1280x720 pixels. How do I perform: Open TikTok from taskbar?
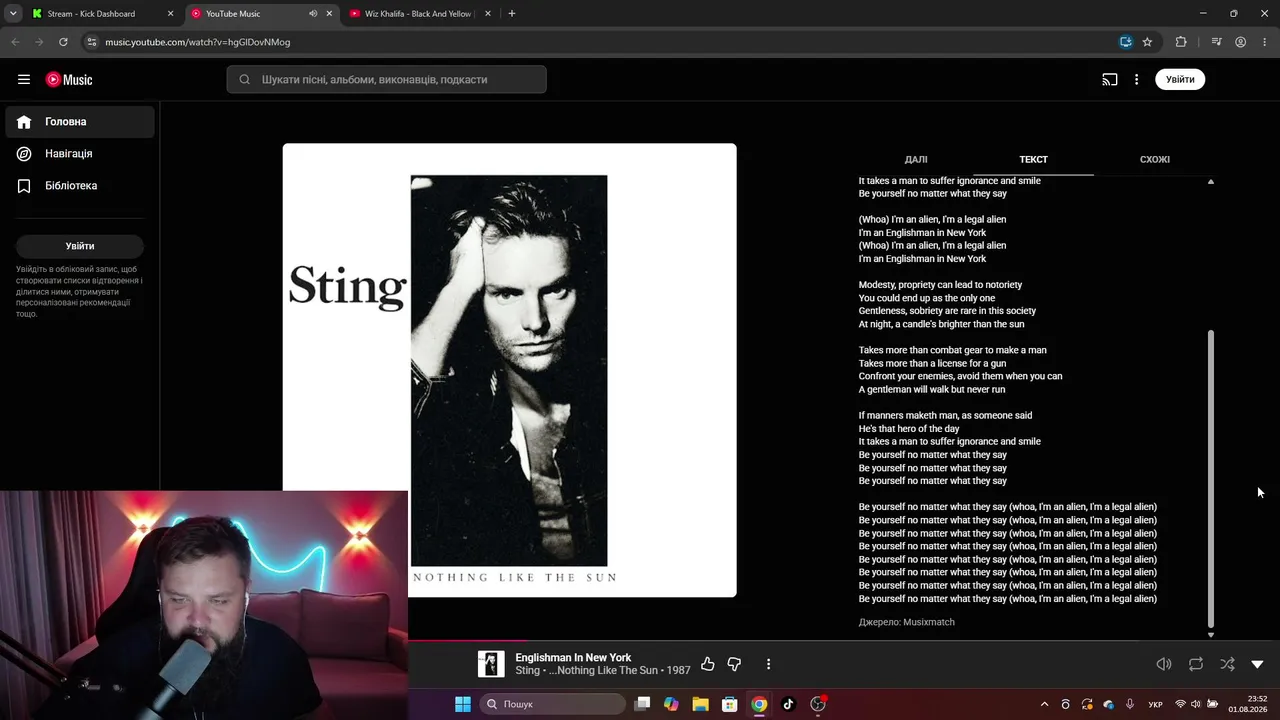(x=788, y=704)
